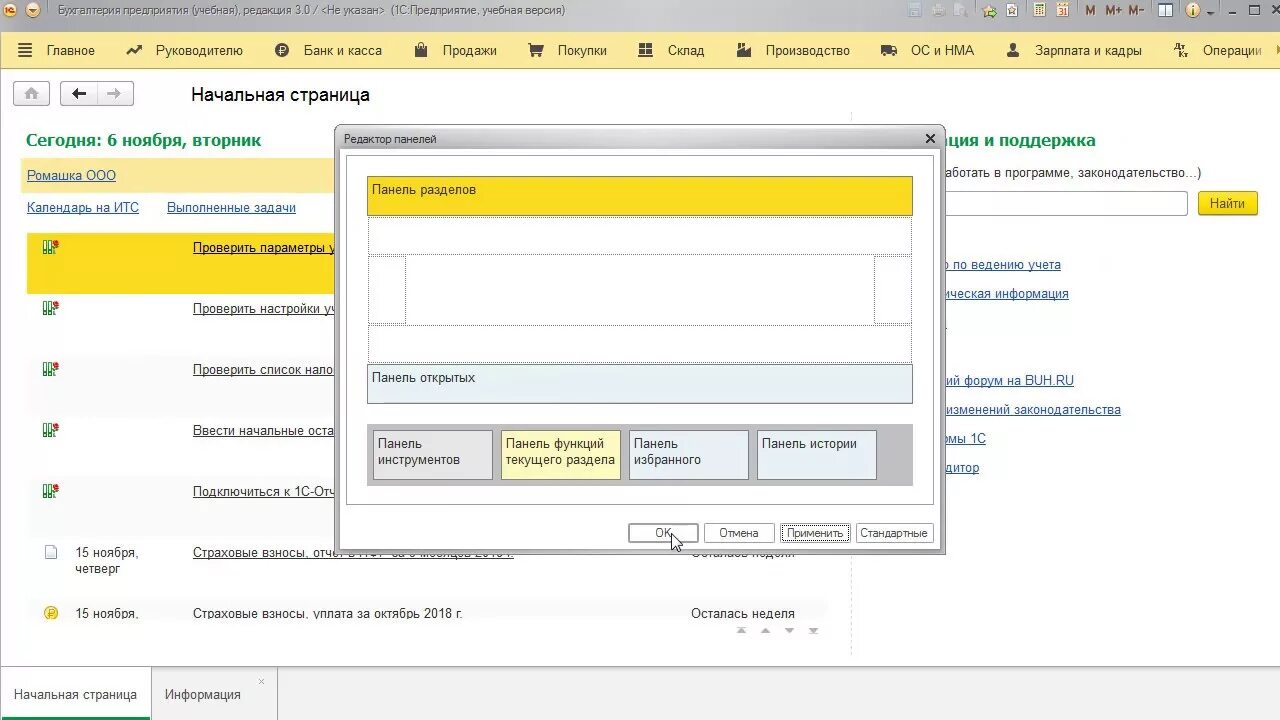This screenshot has width=1280, height=720.
Task: Open the ОС и НМА section
Action: [x=927, y=50]
